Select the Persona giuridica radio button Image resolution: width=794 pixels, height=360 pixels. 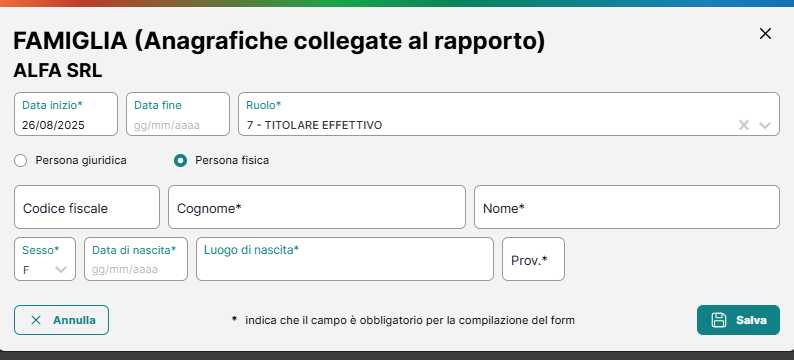pos(21,161)
